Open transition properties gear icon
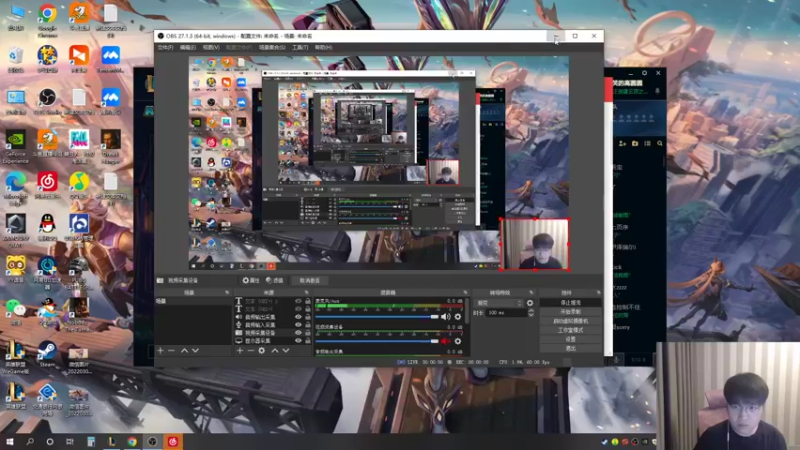Viewport: 800px width, 450px height. [x=530, y=303]
